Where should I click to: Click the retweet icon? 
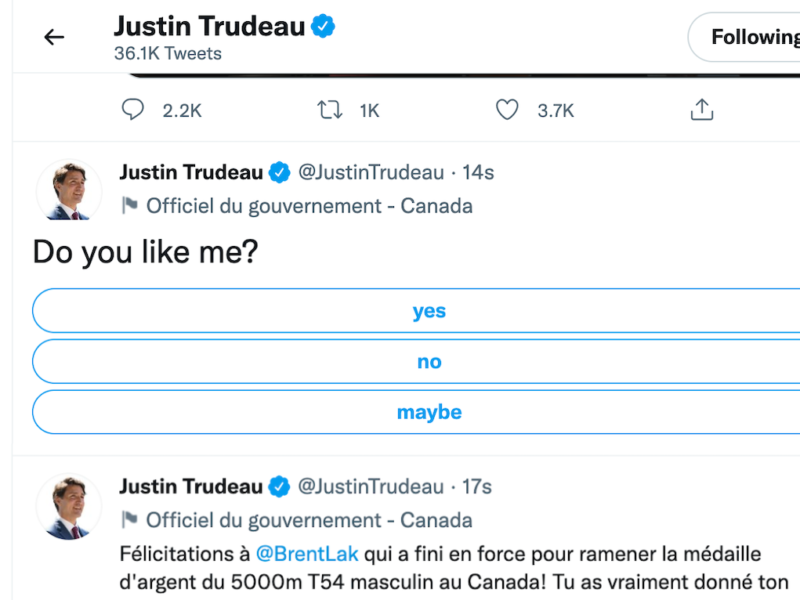point(329,110)
